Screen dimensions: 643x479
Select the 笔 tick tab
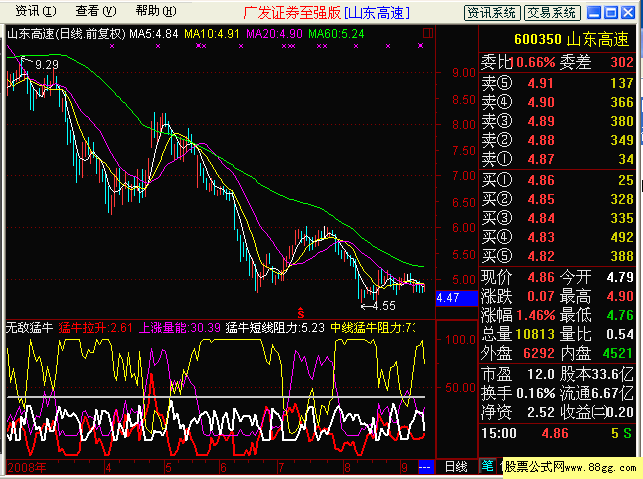(487, 466)
